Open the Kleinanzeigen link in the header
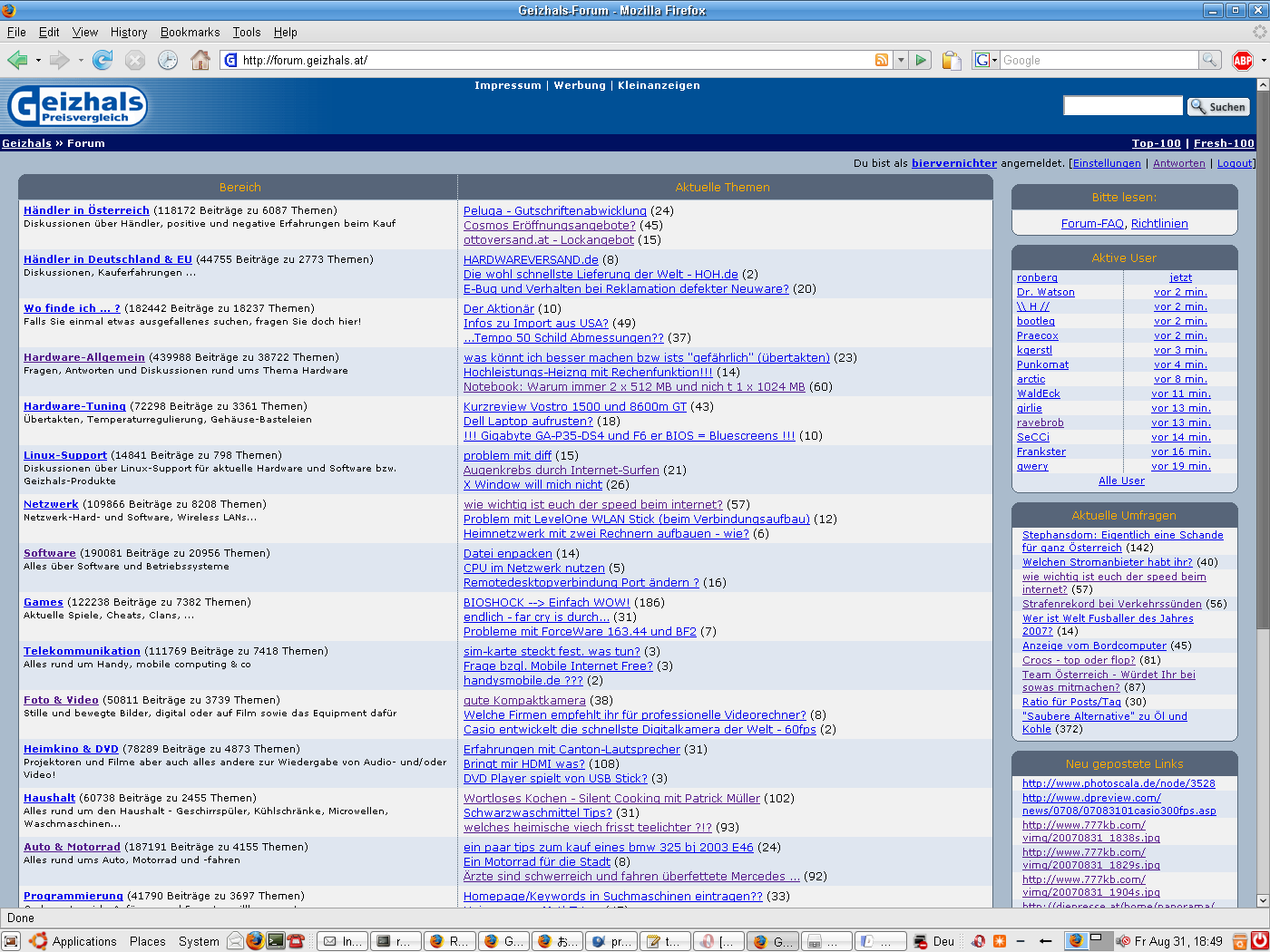This screenshot has width=1270, height=952. [x=659, y=85]
